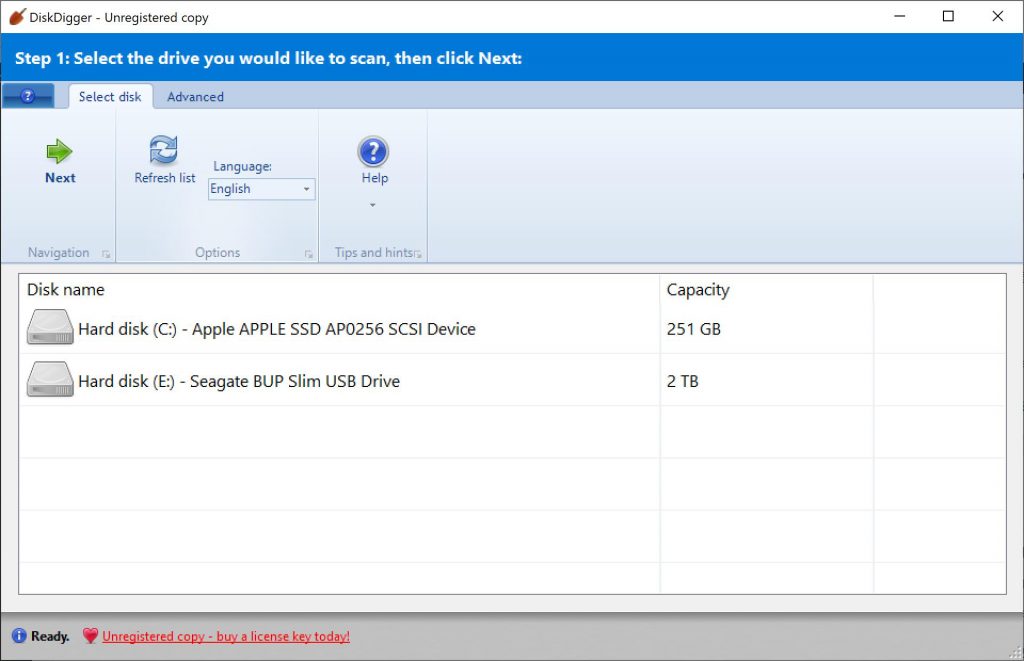Image resolution: width=1024 pixels, height=661 pixels.
Task: Switch to the Select disk tab
Action: point(110,97)
